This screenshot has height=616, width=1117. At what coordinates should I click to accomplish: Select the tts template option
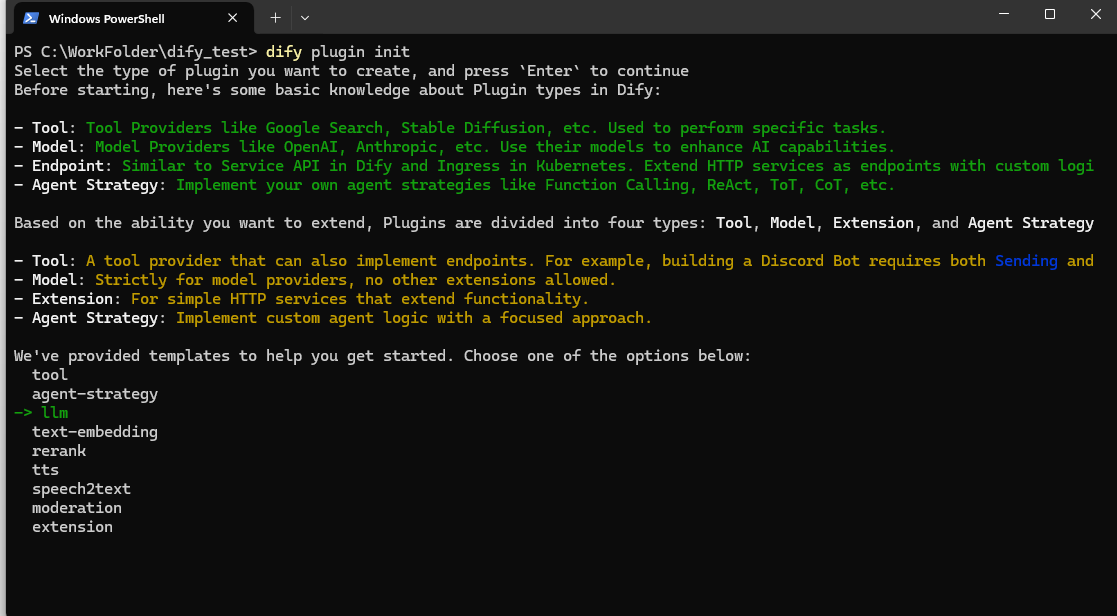pos(45,469)
